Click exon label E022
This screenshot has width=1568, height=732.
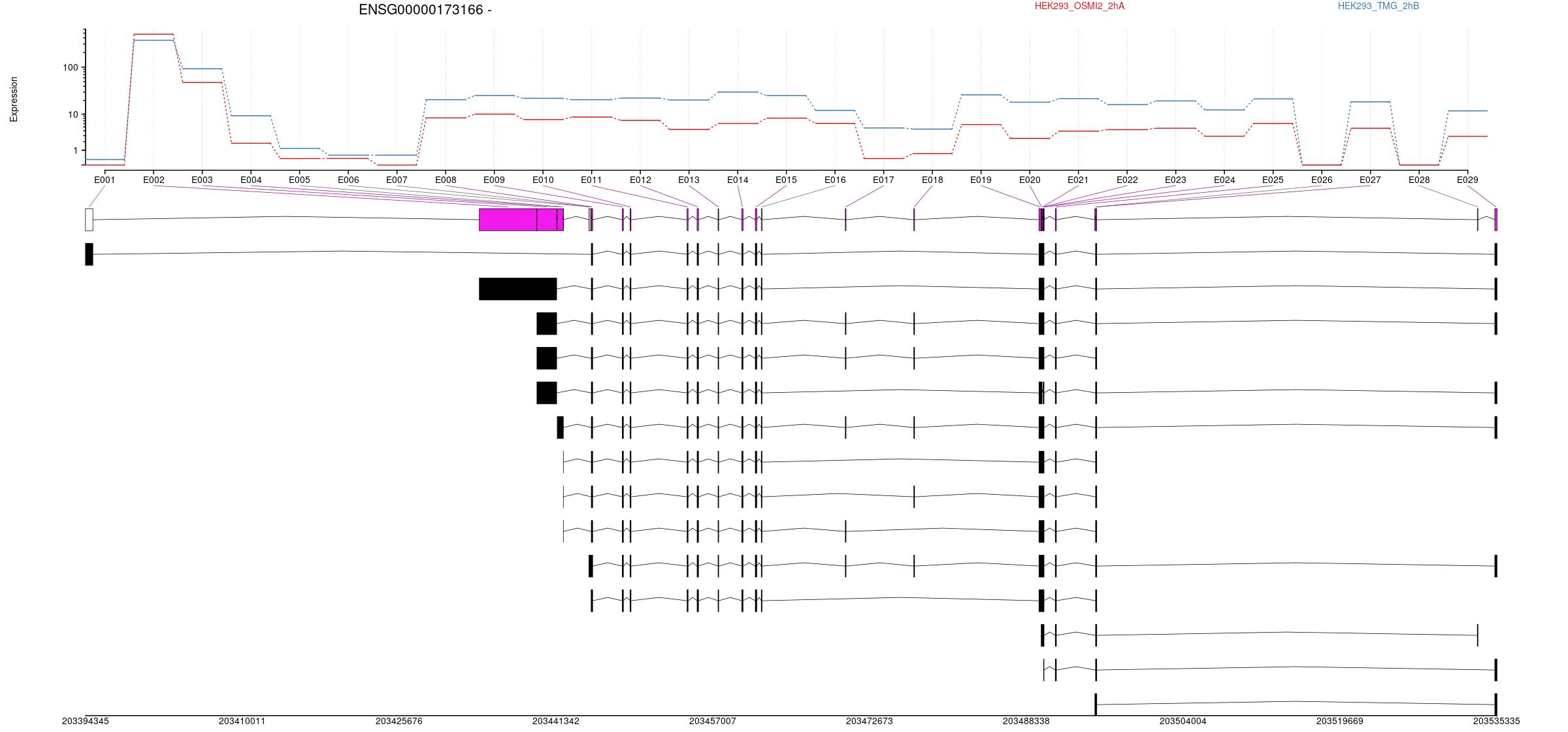pyautogui.click(x=1127, y=180)
